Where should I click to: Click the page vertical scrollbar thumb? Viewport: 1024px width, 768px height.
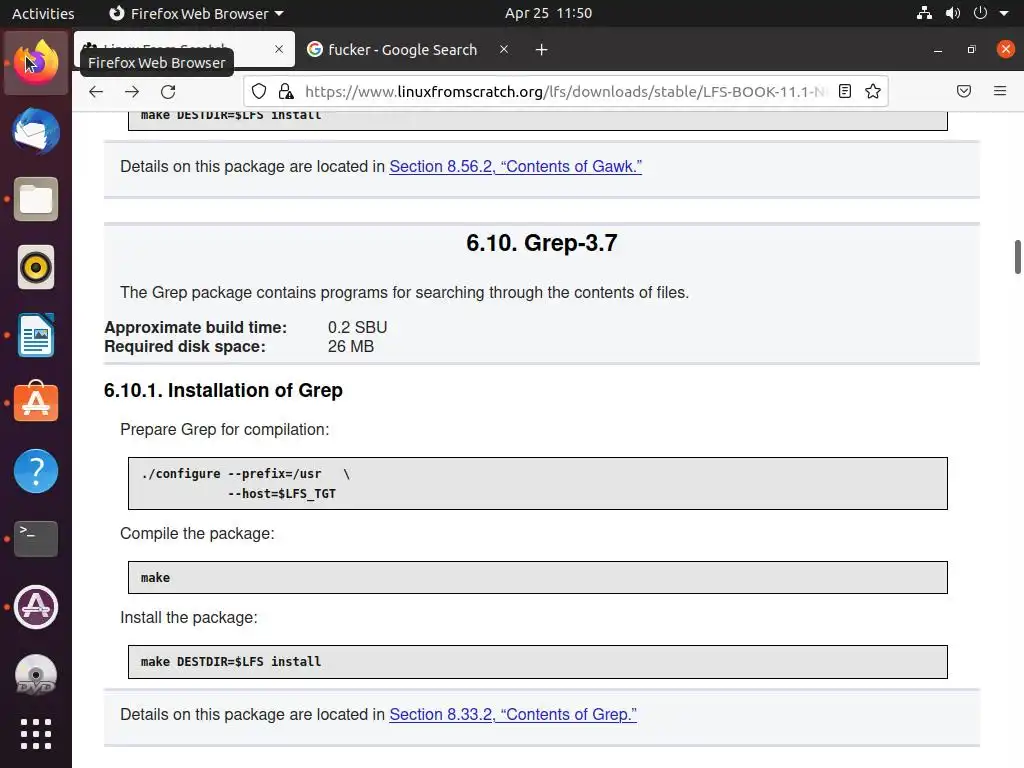1017,256
